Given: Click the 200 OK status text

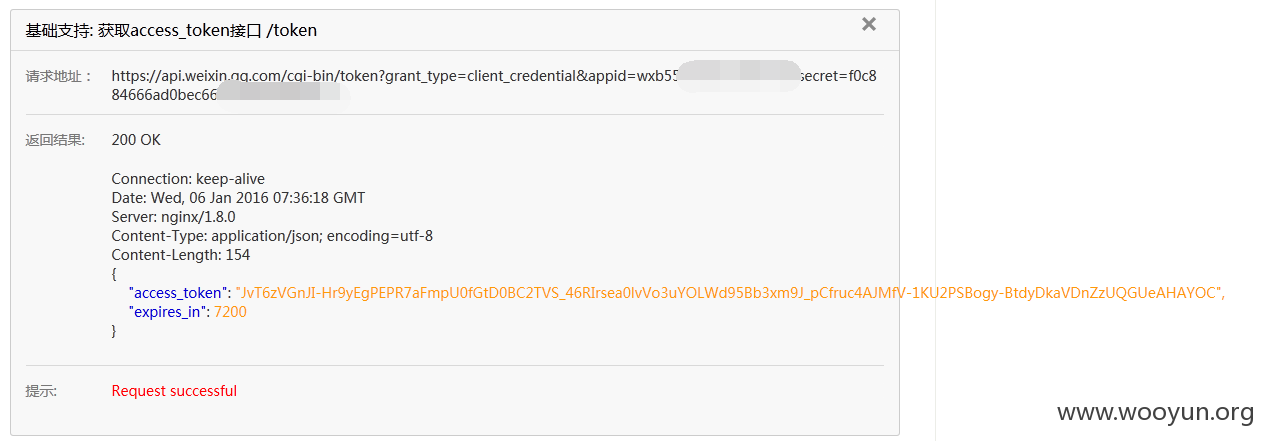Looking at the screenshot, I should pyautogui.click(x=136, y=140).
